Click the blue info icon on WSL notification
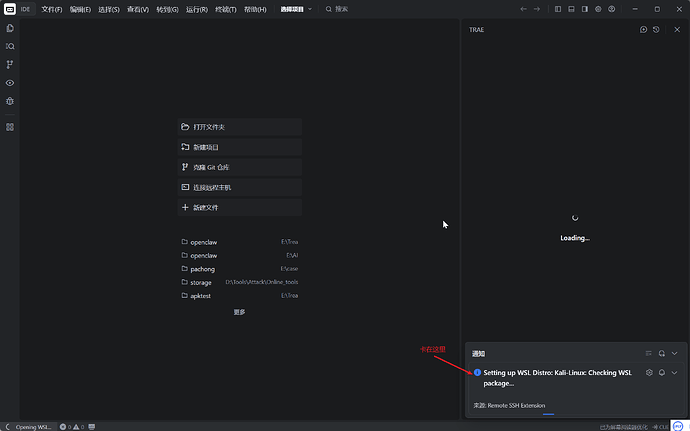 pos(477,372)
